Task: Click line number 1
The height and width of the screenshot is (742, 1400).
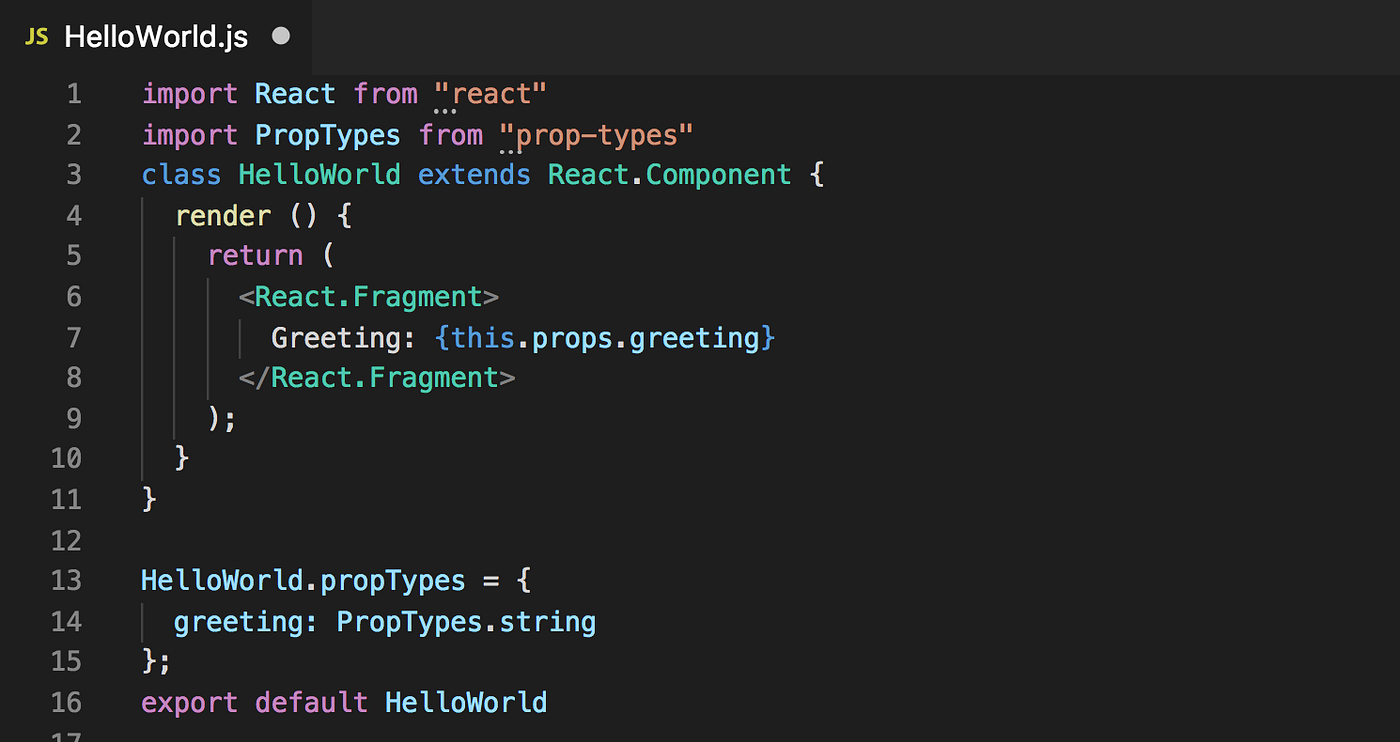Action: tap(73, 93)
